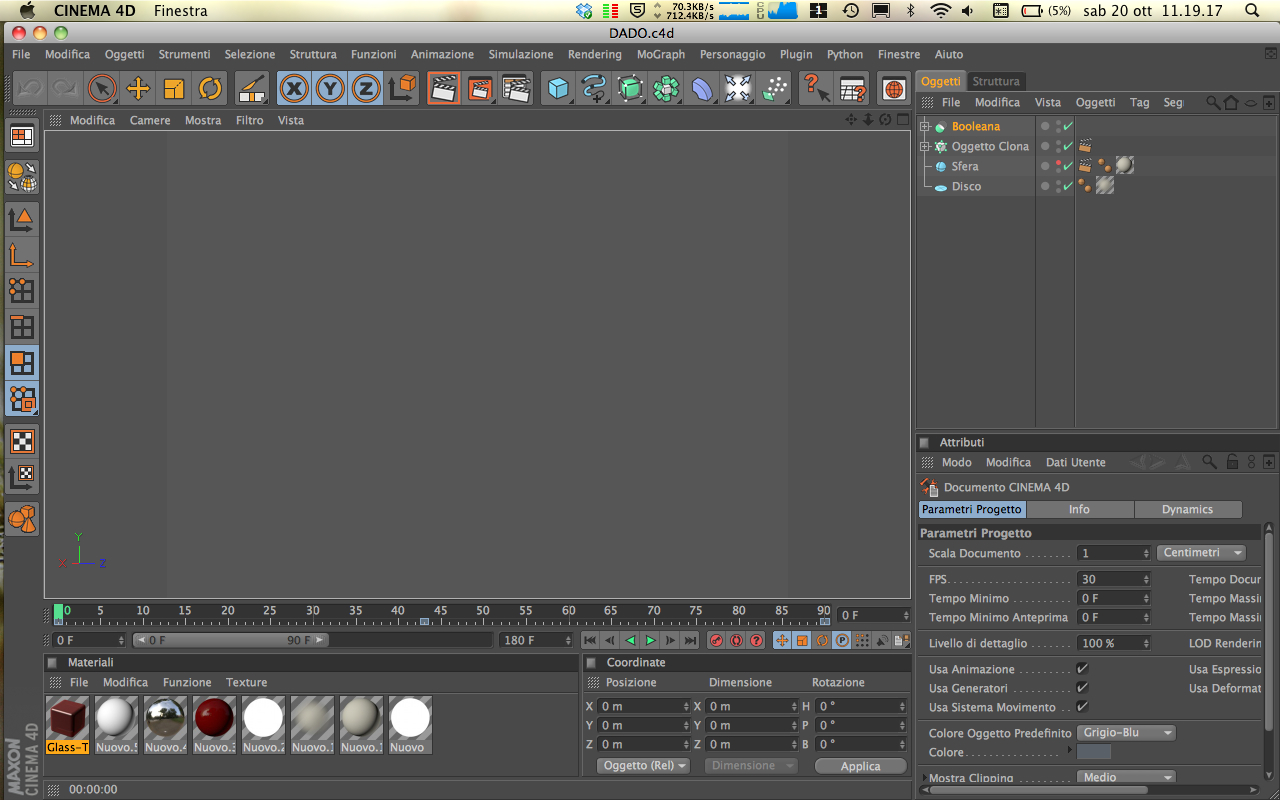Select the Move tool
The image size is (1280, 800).
click(138, 88)
